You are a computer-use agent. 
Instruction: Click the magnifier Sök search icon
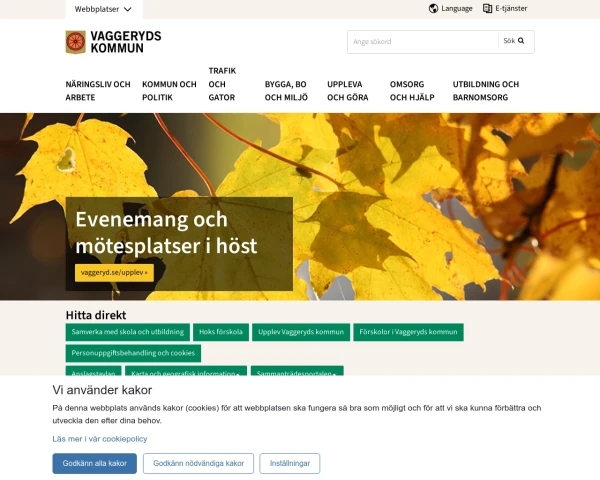[521, 41]
